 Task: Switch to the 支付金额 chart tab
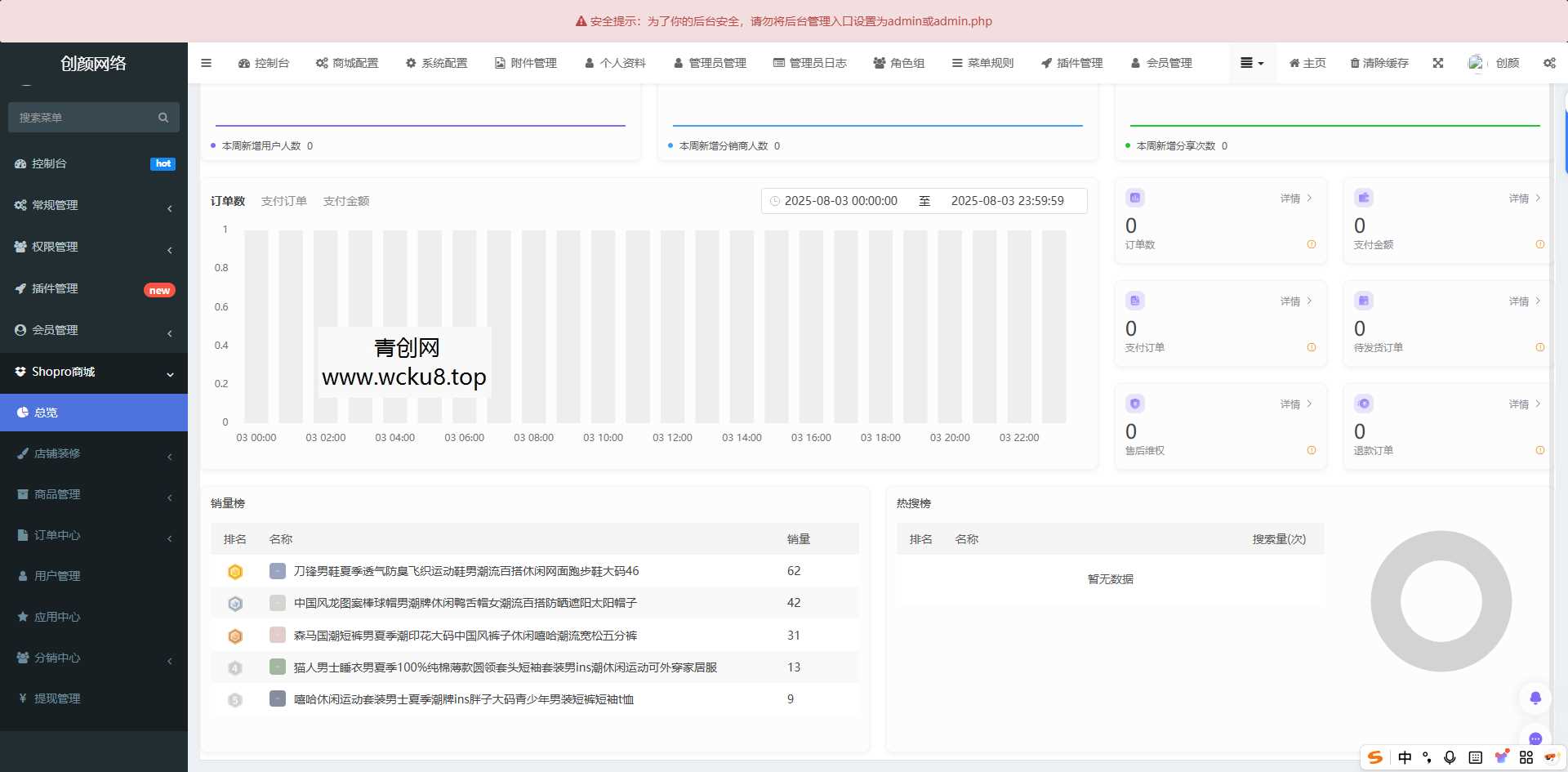click(346, 200)
